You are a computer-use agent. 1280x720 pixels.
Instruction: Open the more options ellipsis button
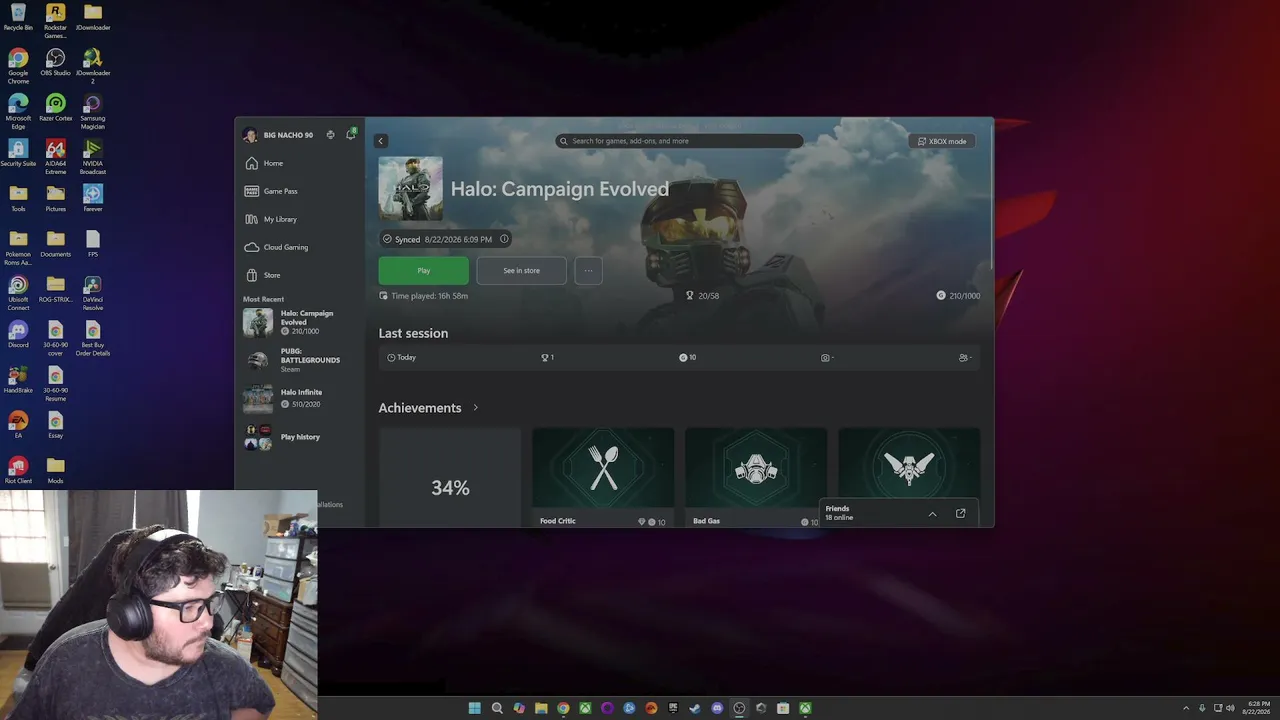click(x=588, y=270)
